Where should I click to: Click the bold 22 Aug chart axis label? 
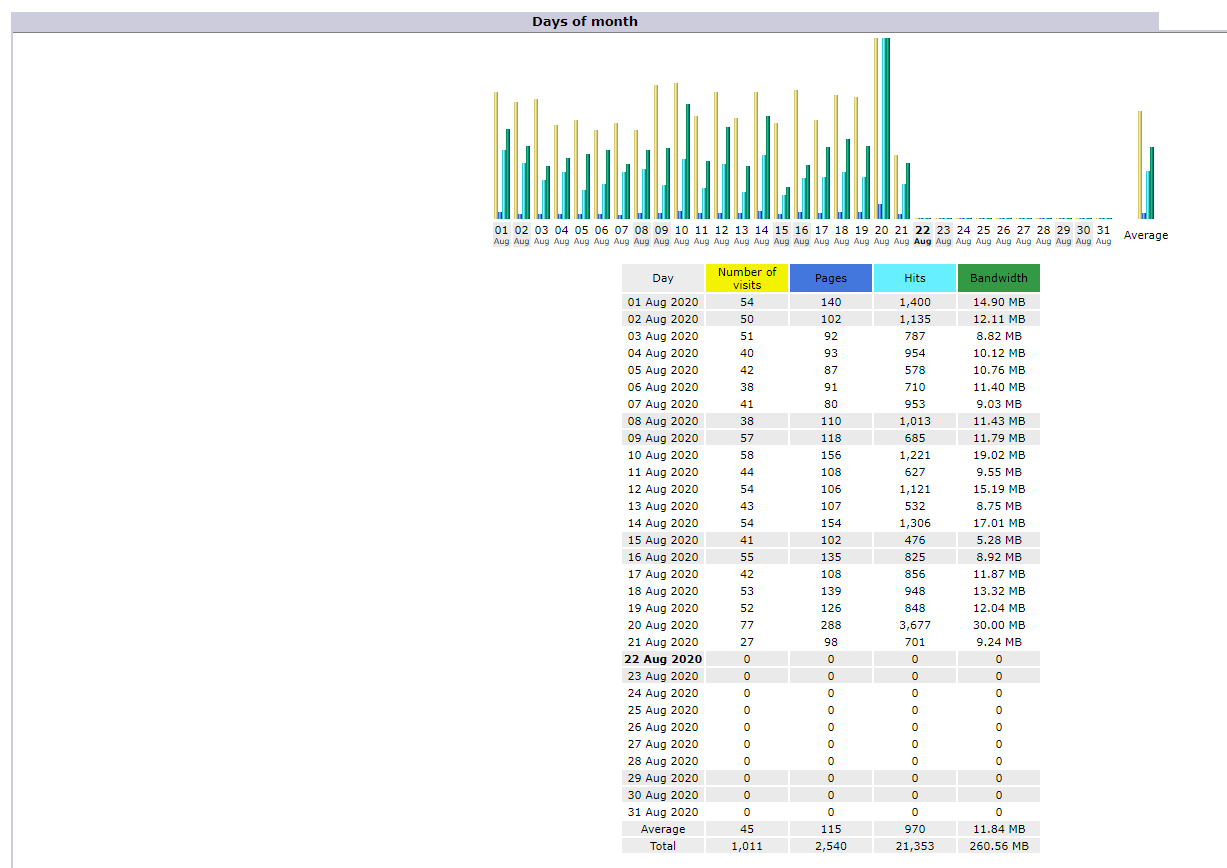point(922,234)
